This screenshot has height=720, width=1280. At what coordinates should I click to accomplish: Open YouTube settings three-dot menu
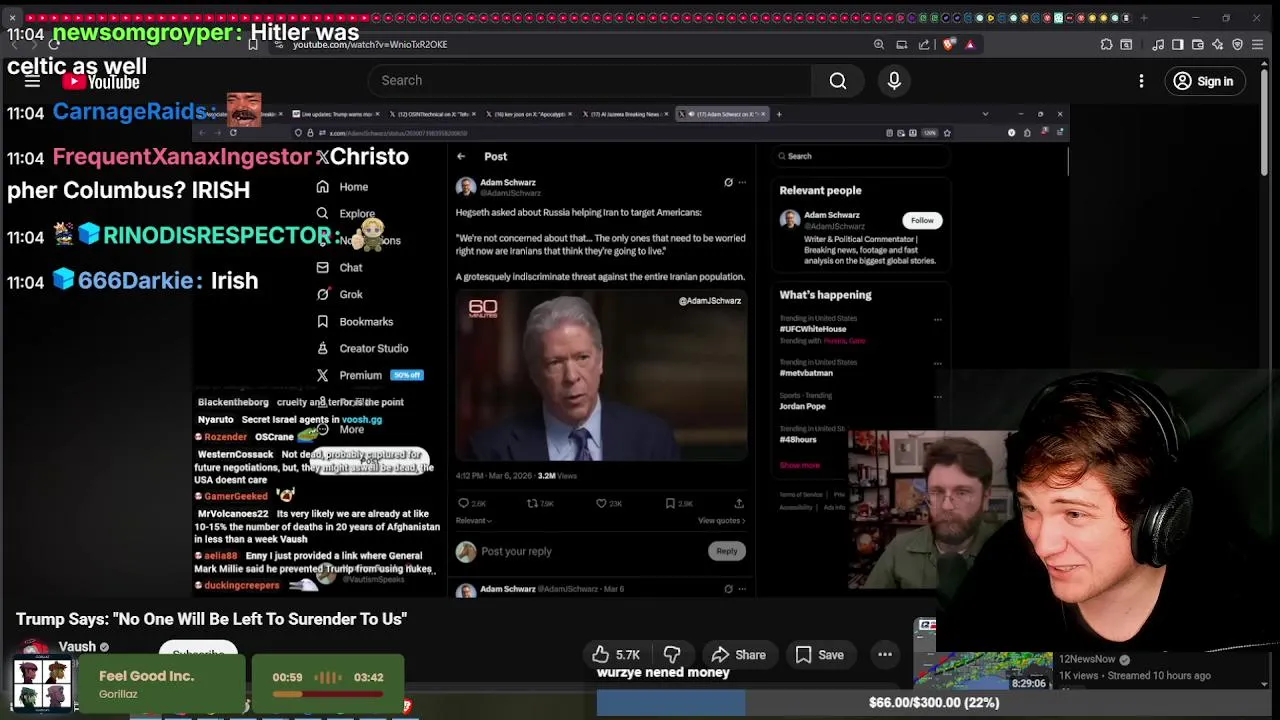click(1141, 81)
